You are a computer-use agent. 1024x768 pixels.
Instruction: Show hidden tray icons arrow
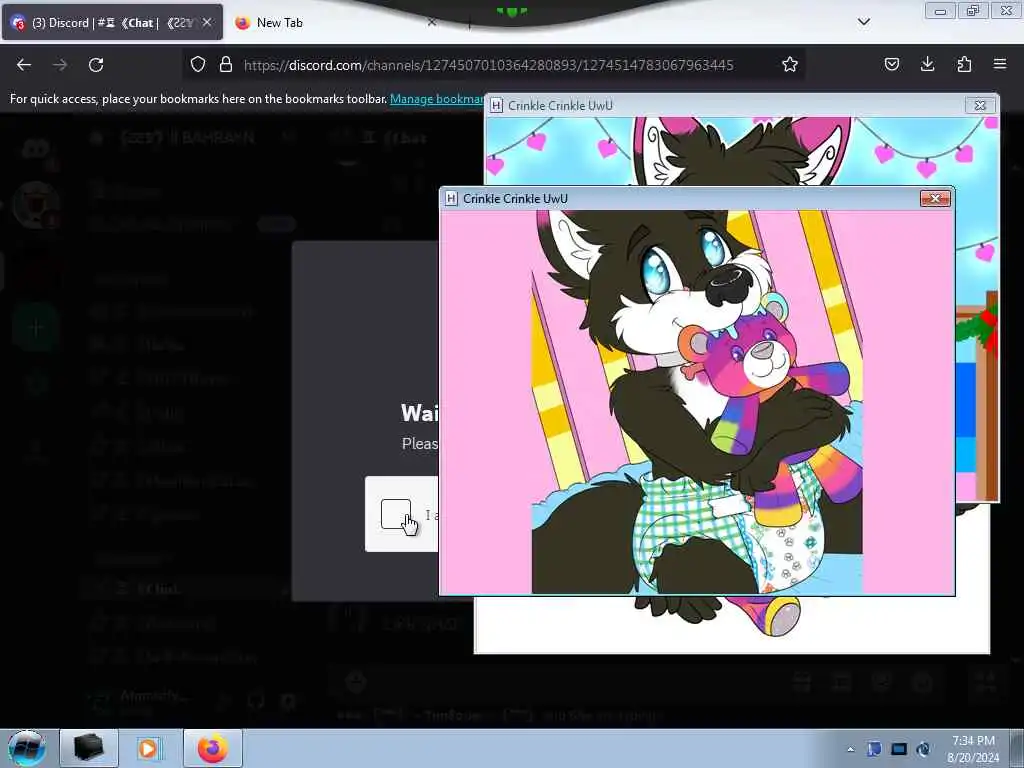pos(850,749)
